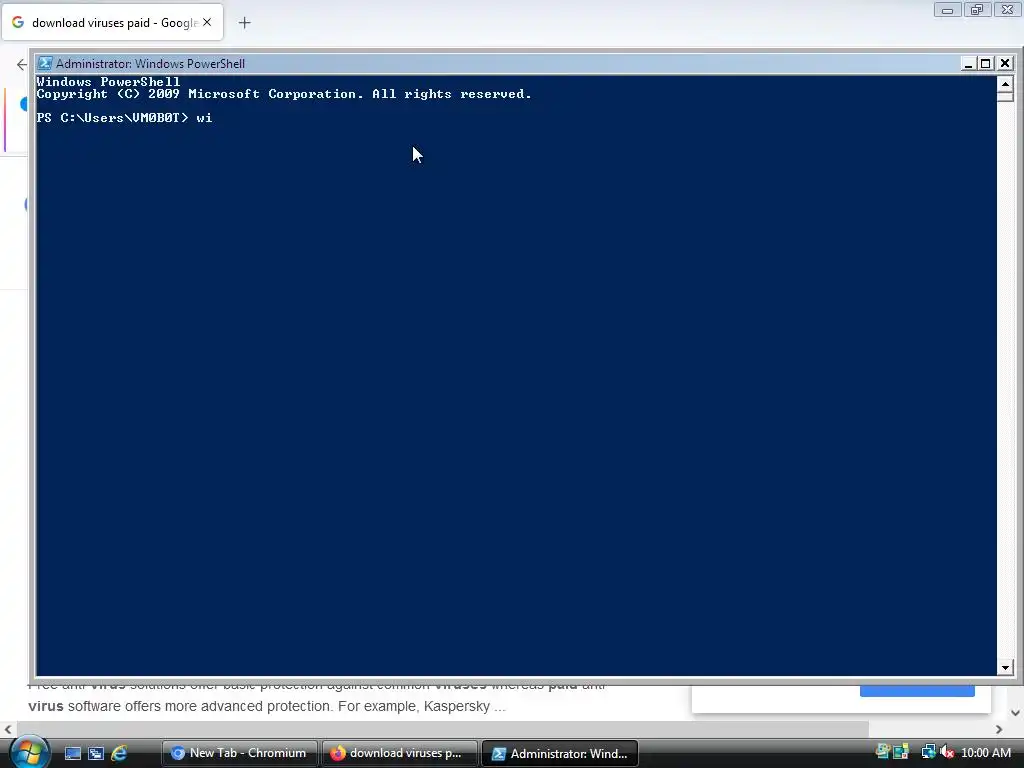Screen dimensions: 1024x768
Task: Select the 'download viruses paid - Google' browser tab
Action: 112,22
